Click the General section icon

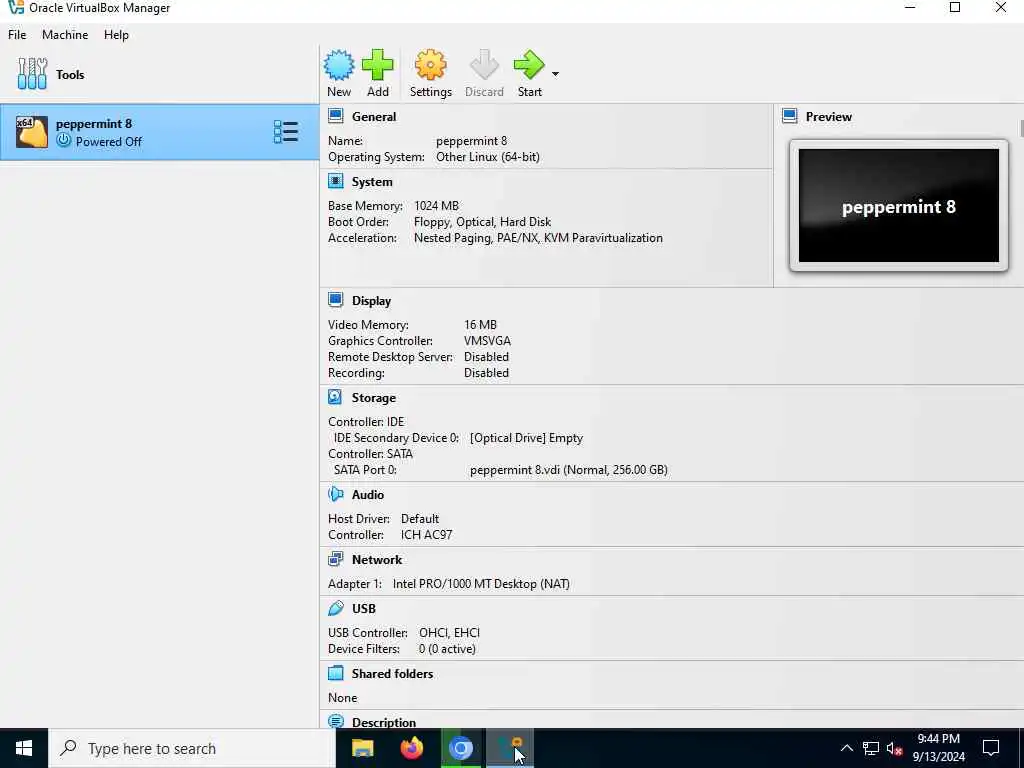point(336,116)
